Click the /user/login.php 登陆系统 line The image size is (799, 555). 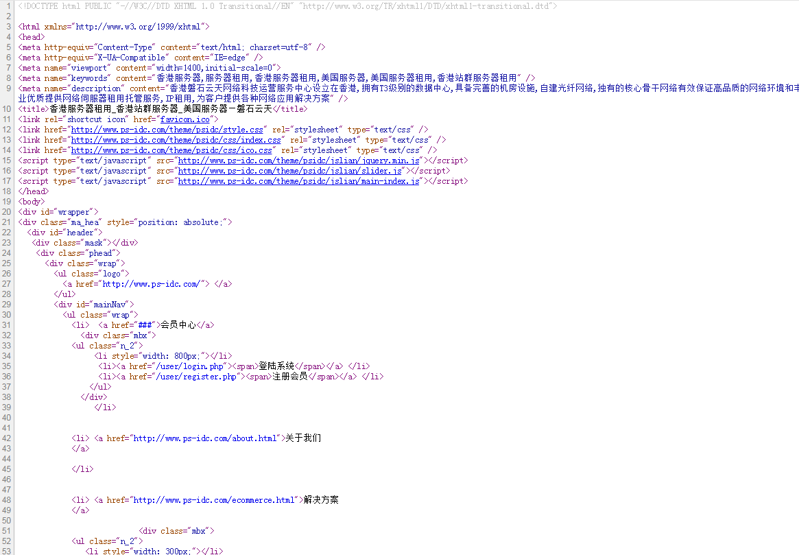pos(234,366)
